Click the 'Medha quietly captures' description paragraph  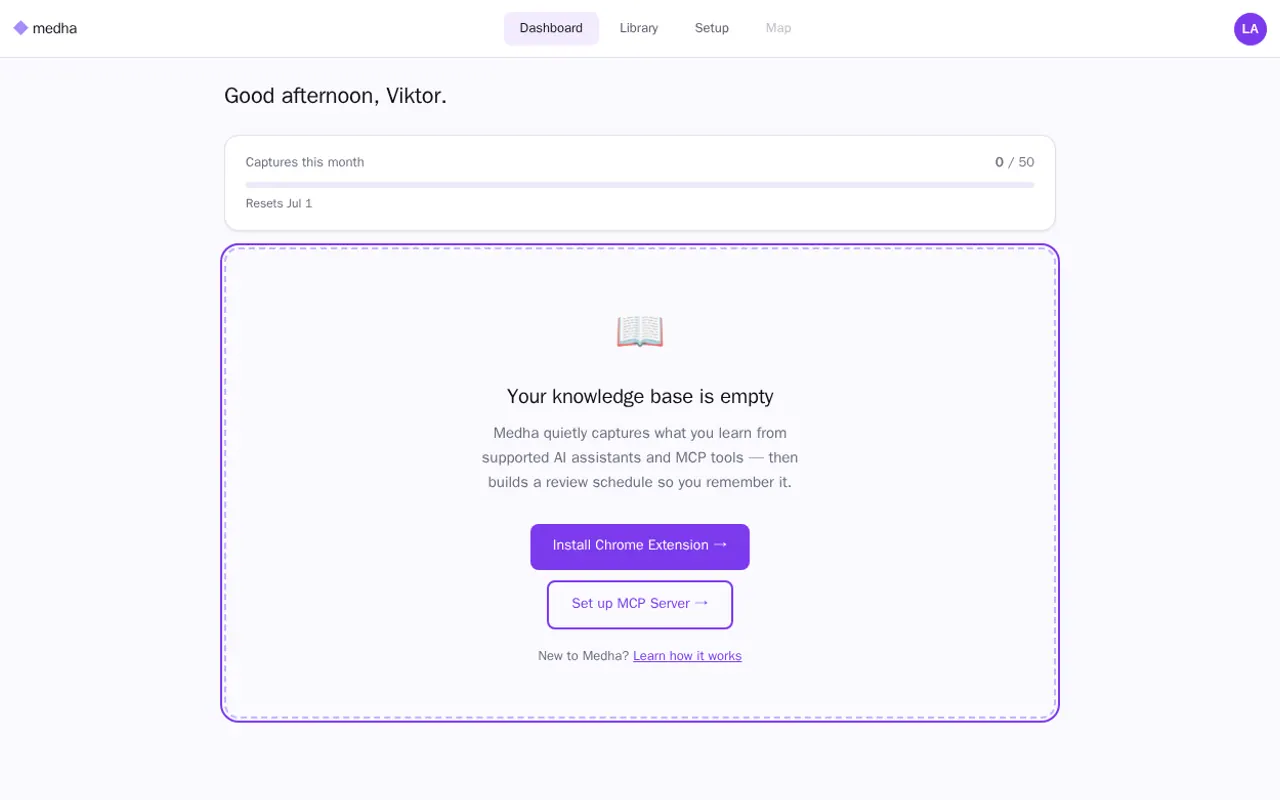coord(640,457)
